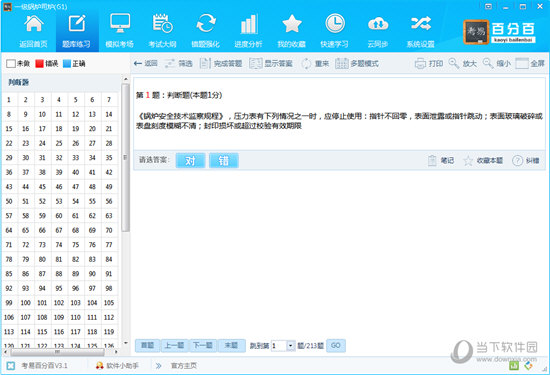Expand the double-chevron in status bar

[x=159, y=366]
